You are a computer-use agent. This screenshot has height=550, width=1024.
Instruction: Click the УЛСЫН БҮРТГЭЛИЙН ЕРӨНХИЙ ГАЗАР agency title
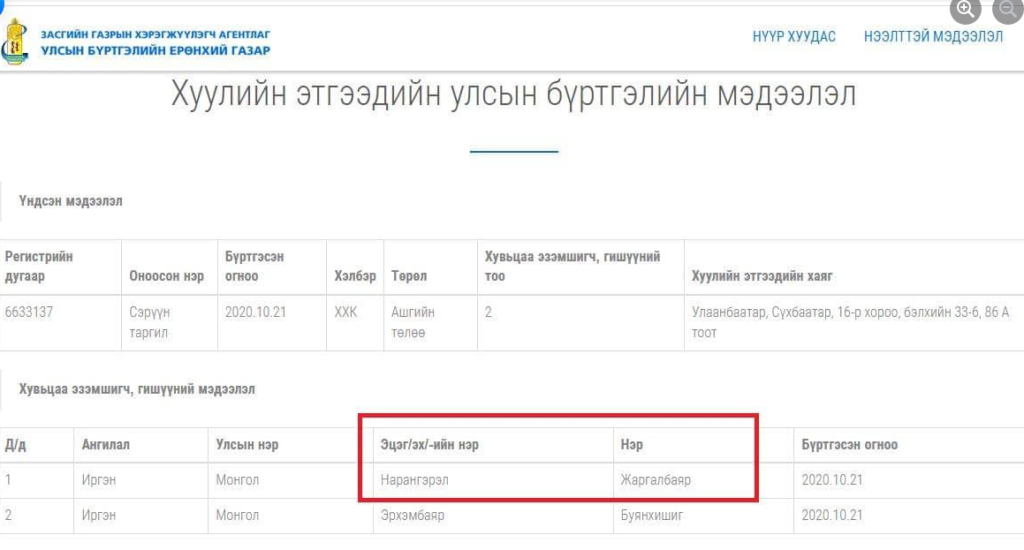pyautogui.click(x=155, y=50)
